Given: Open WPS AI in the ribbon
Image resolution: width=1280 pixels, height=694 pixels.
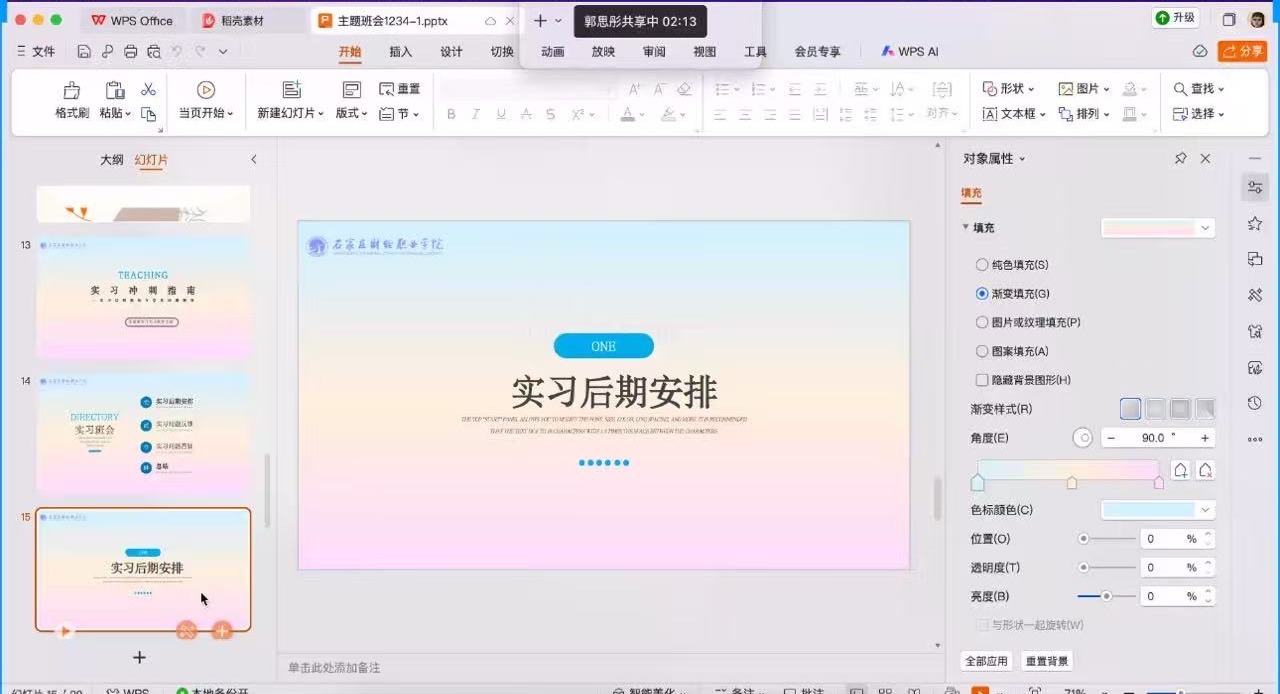Looking at the screenshot, I should 909,51.
